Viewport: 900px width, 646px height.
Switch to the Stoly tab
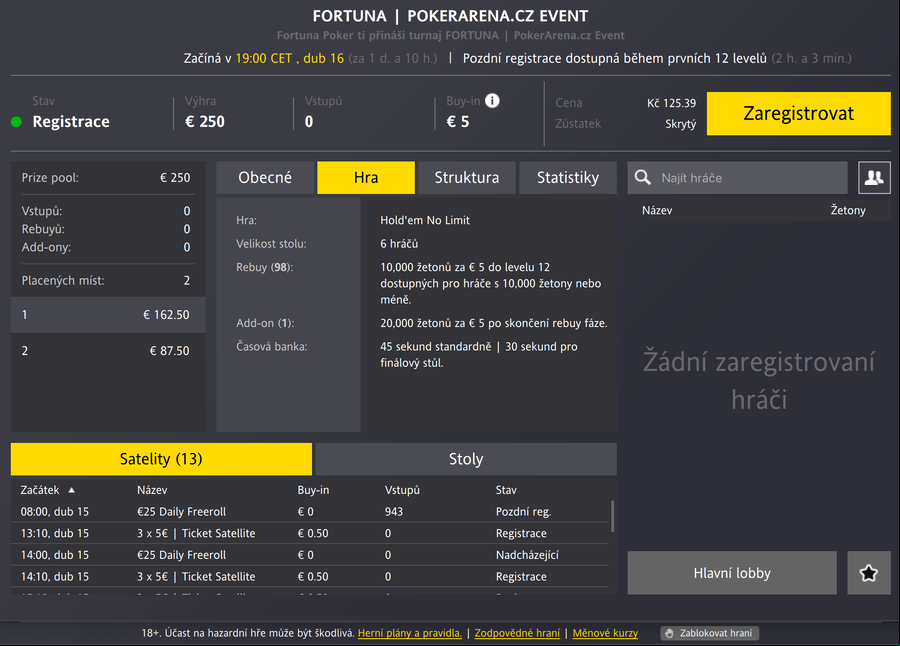(466, 459)
